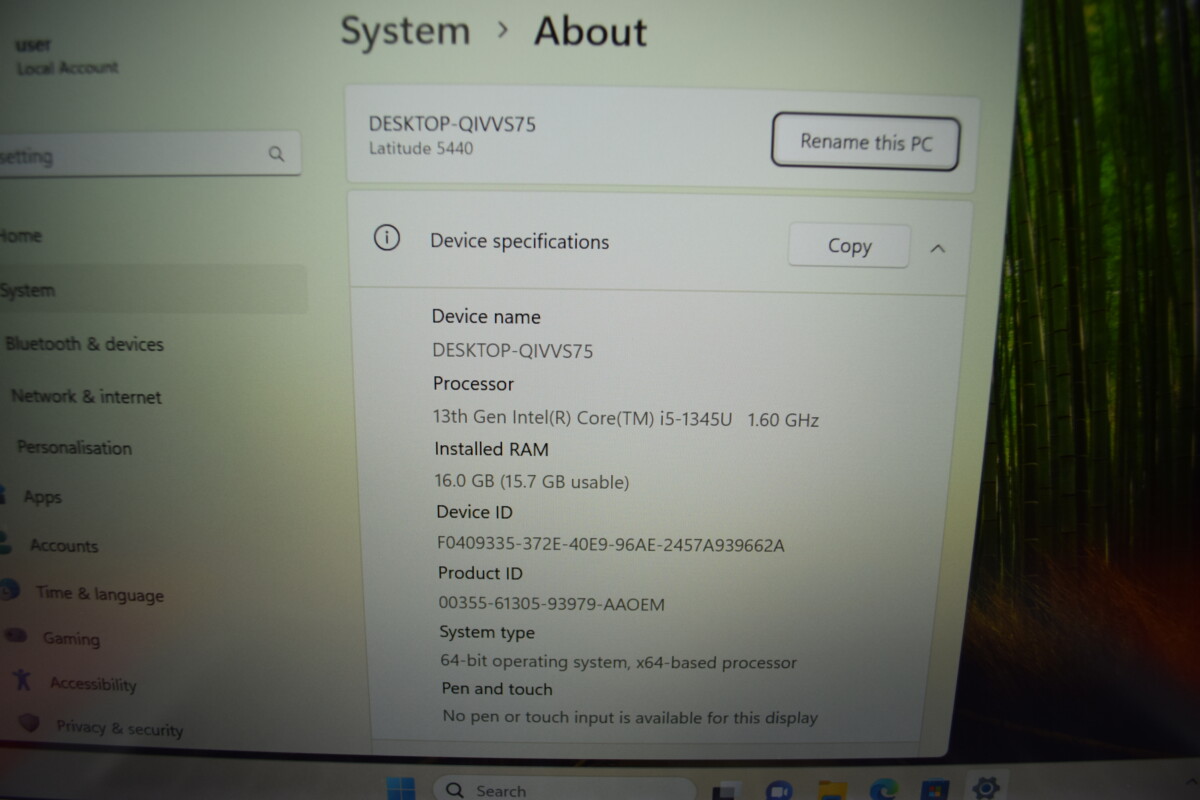
Task: Click the magnifier icon in settings search
Action: pos(277,154)
